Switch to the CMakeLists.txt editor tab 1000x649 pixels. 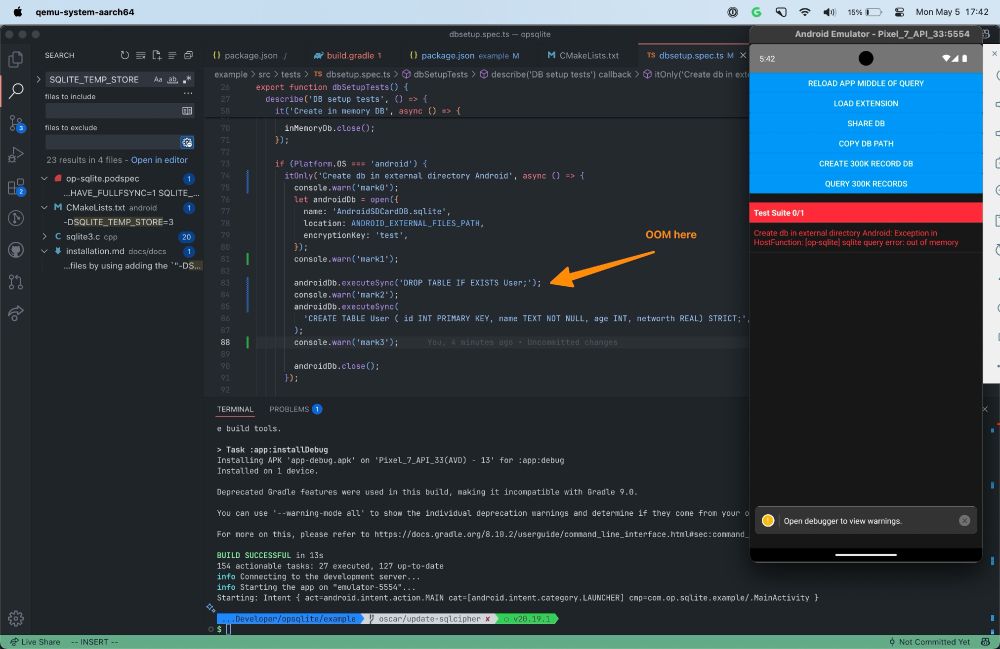(582, 55)
